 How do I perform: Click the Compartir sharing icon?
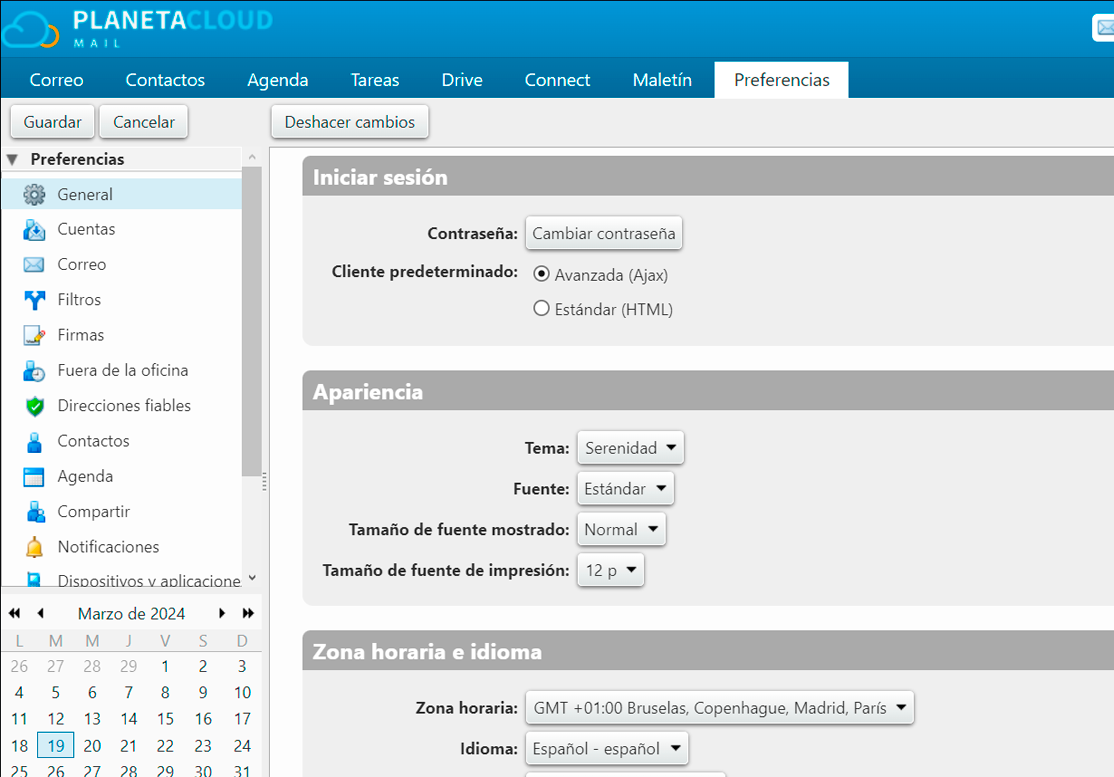34,512
